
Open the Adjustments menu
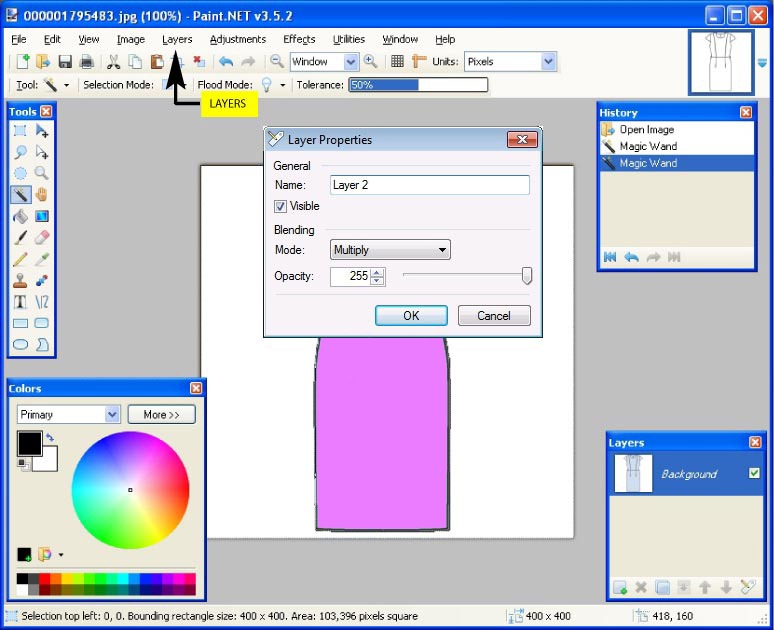point(238,39)
